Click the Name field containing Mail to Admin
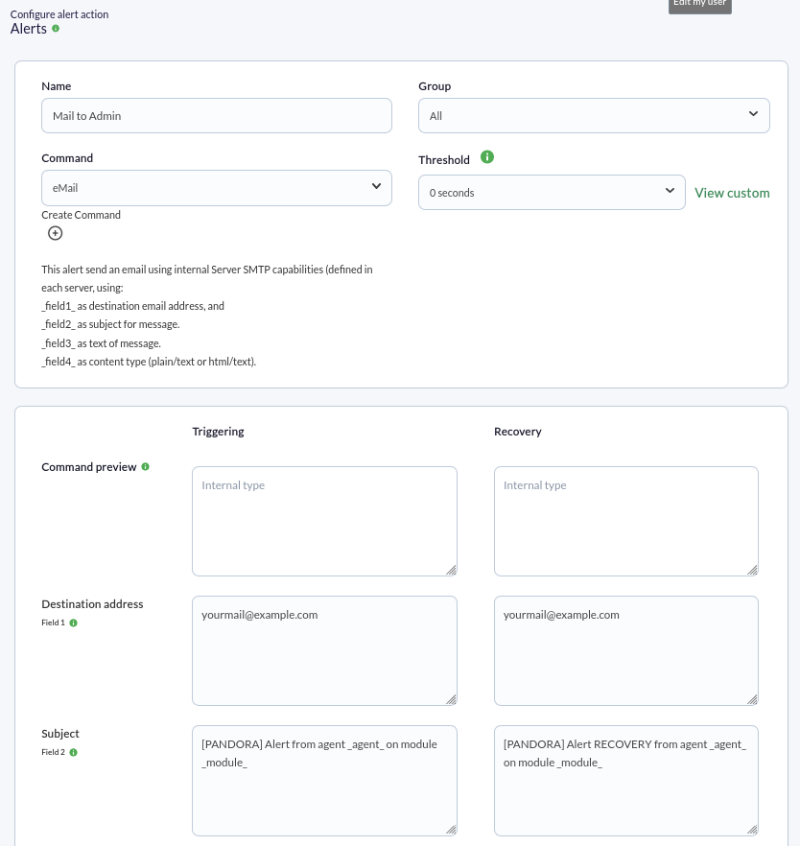800x846 pixels. point(216,115)
